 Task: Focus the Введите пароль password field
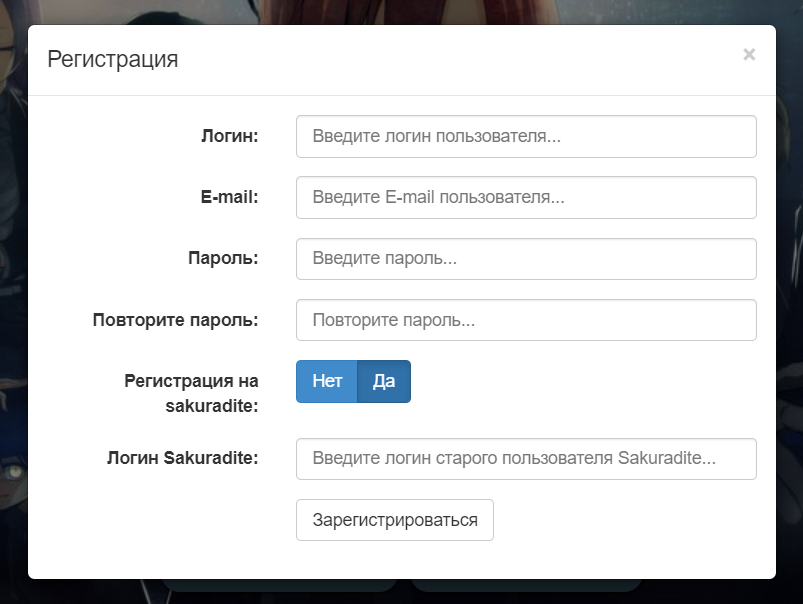click(x=526, y=259)
